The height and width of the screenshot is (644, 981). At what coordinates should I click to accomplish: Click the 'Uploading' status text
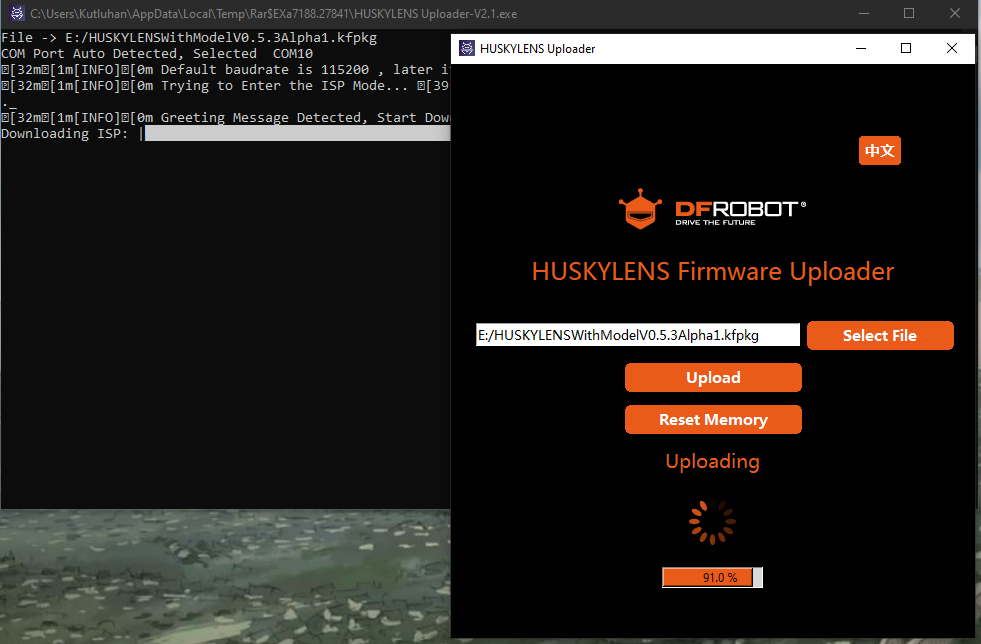[713, 462]
